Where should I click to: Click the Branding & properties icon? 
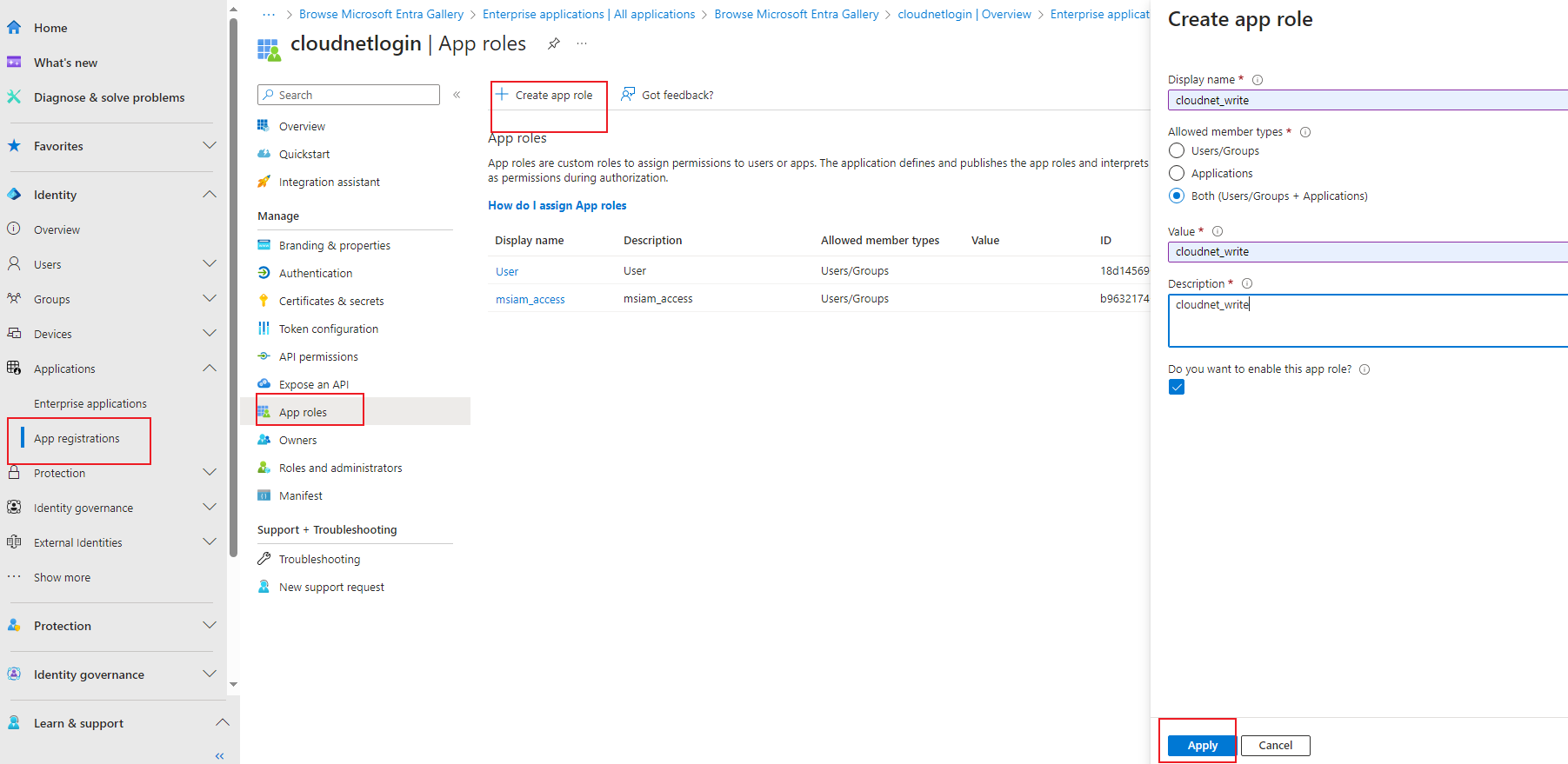pyautogui.click(x=264, y=245)
